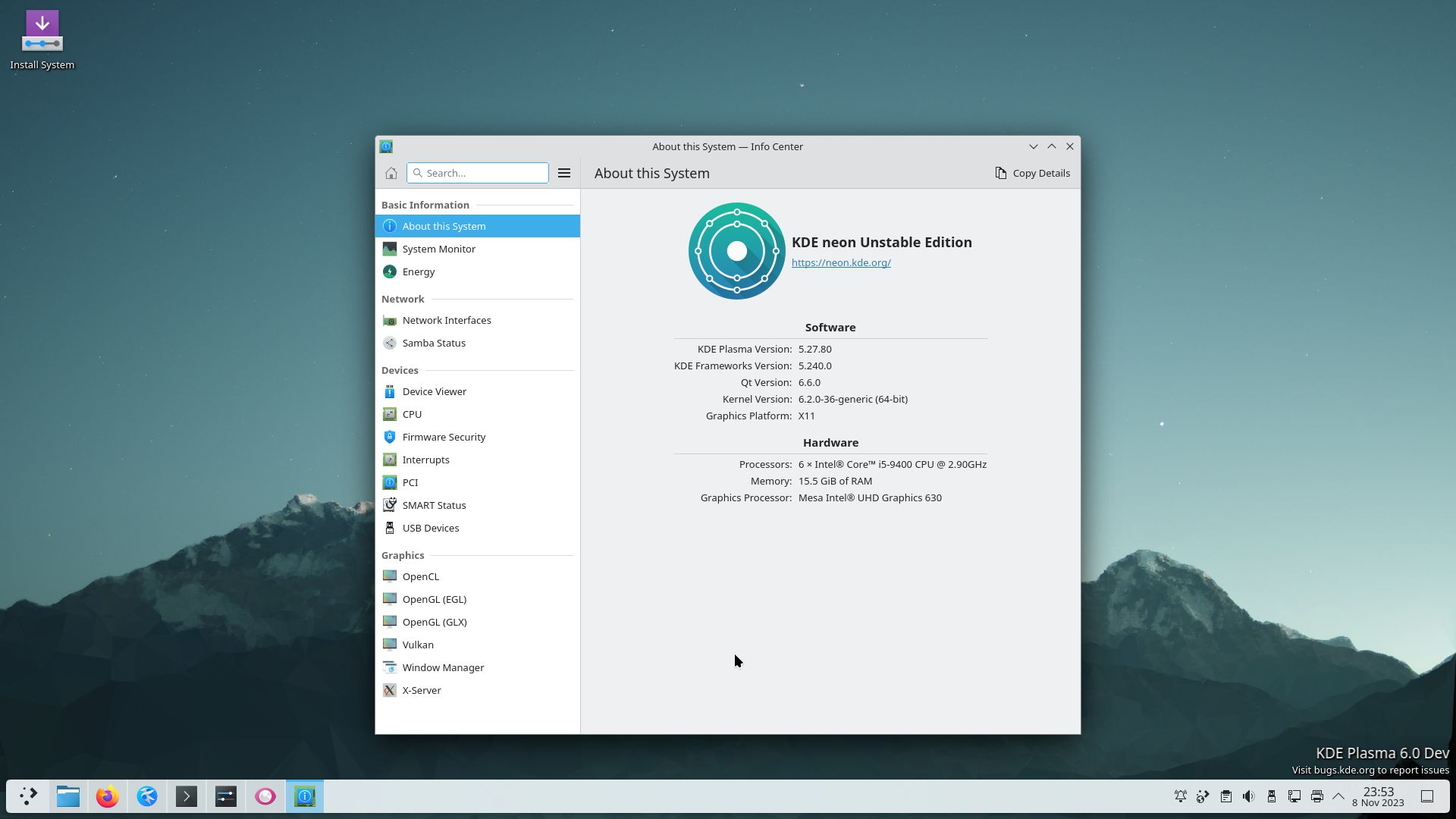Click KDE Frameworks Version value 5.240.0
Viewport: 1456px width, 819px height.
point(815,366)
